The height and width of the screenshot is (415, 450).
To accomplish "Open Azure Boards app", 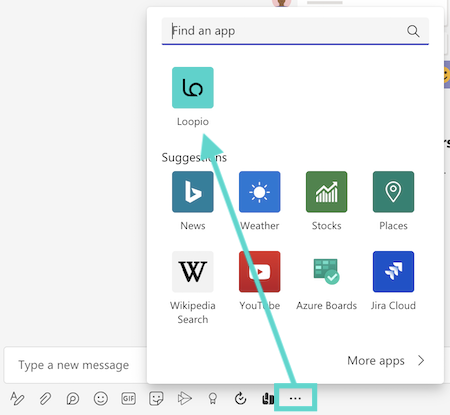I will pos(327,272).
